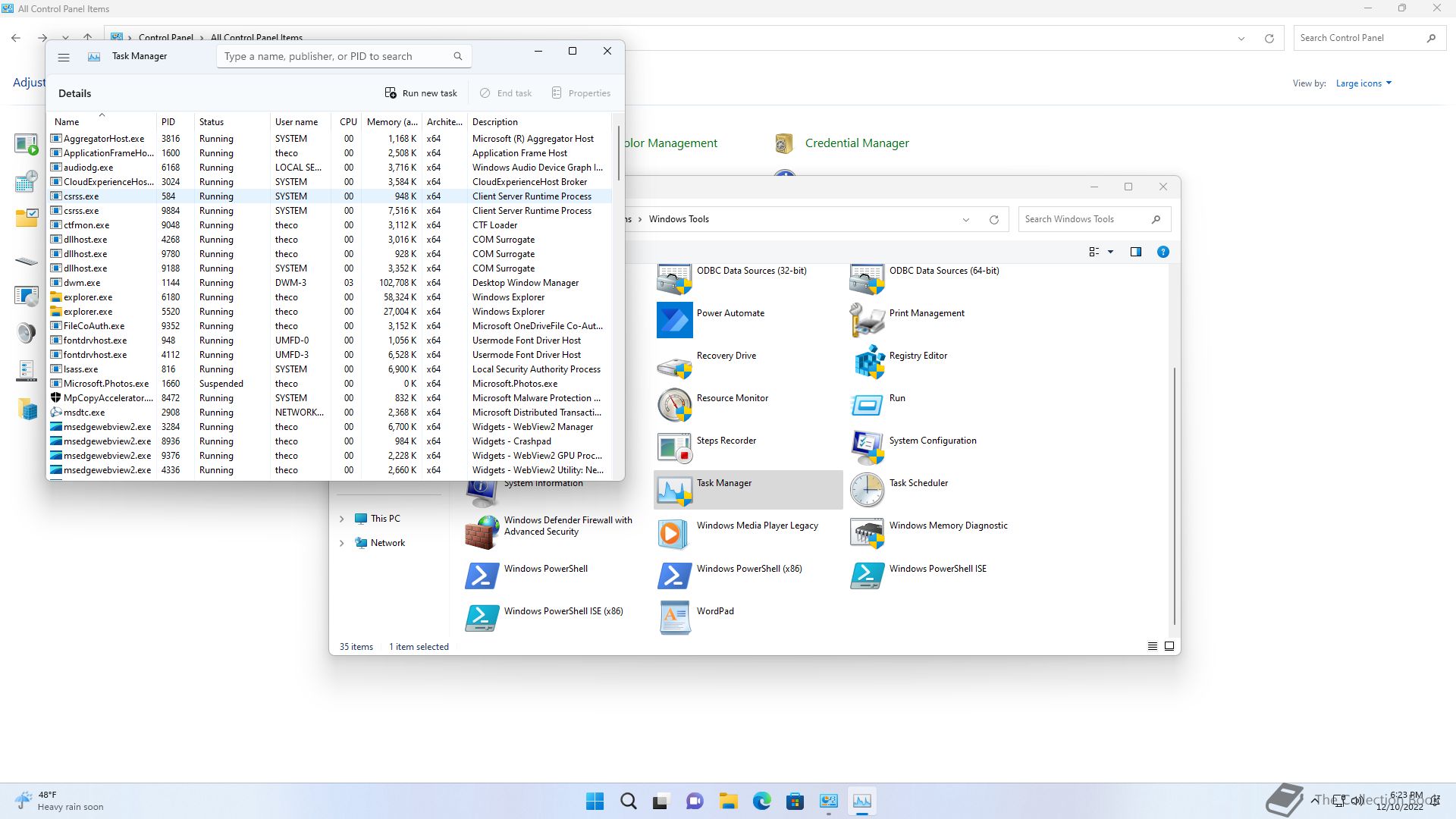
Task: Select Task Manager item in Windows Tools
Action: (x=748, y=489)
